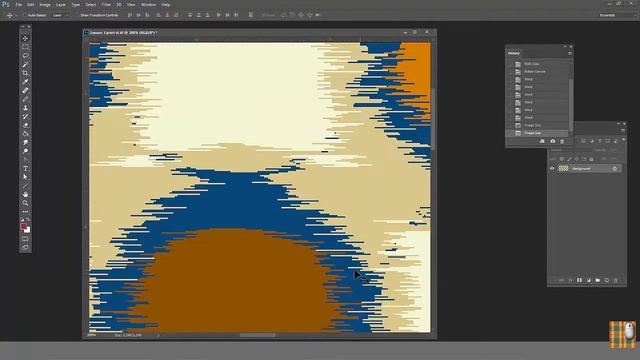Enable Show Transform Controls checkbox
This screenshot has height=360, width=640.
click(77, 15)
